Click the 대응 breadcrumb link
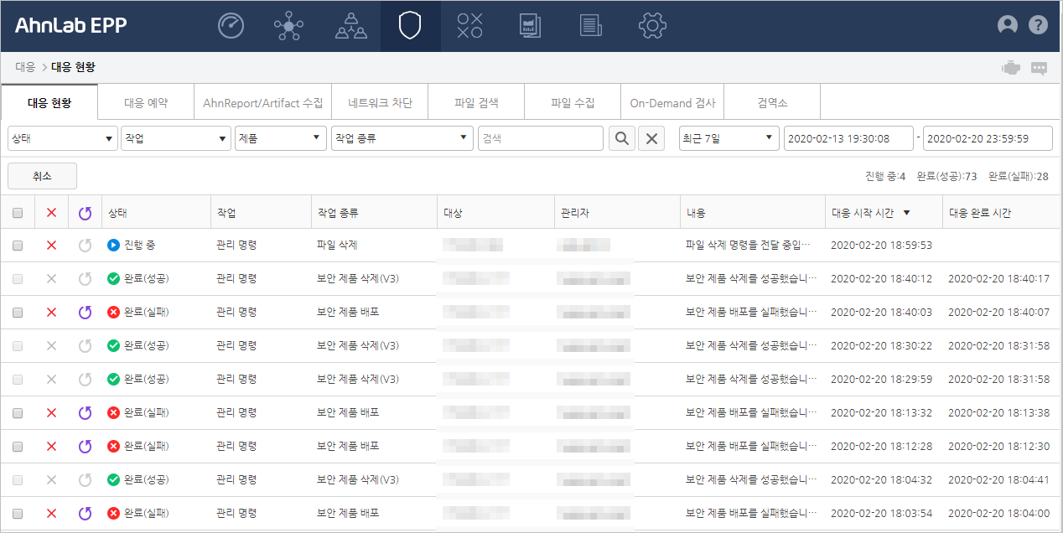 [25, 67]
